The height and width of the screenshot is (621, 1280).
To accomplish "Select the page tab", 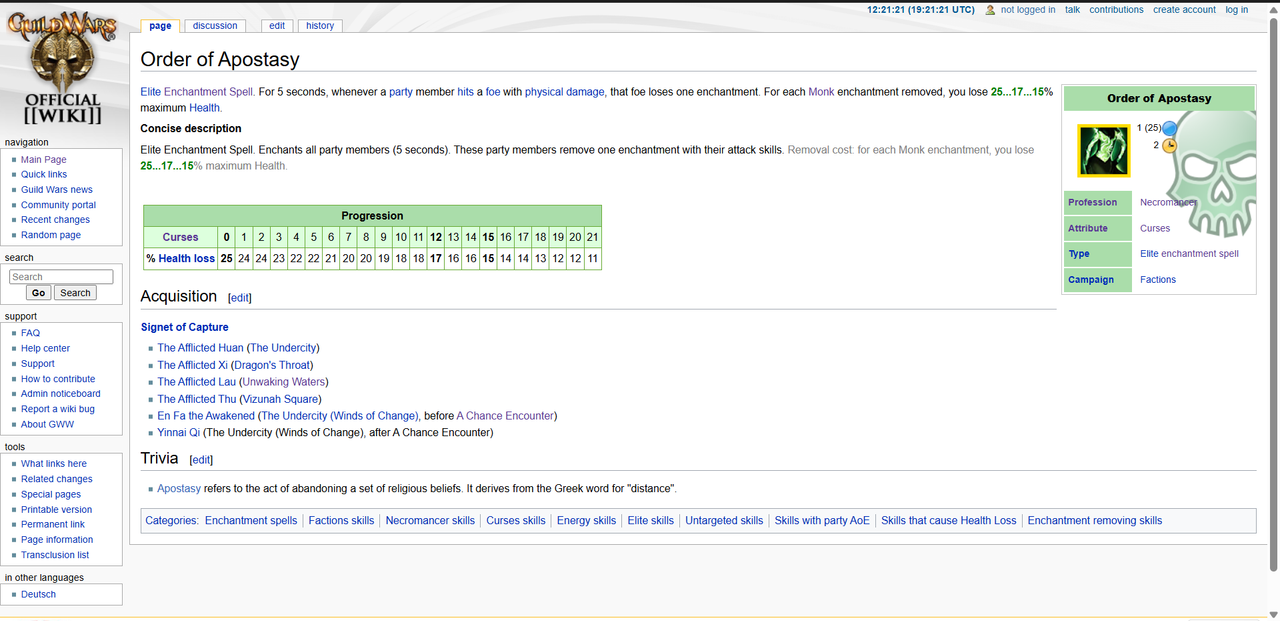I will [160, 26].
